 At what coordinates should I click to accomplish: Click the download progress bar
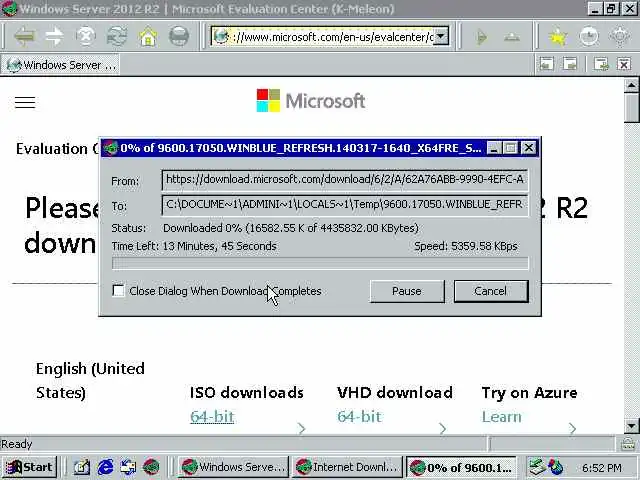click(320, 263)
